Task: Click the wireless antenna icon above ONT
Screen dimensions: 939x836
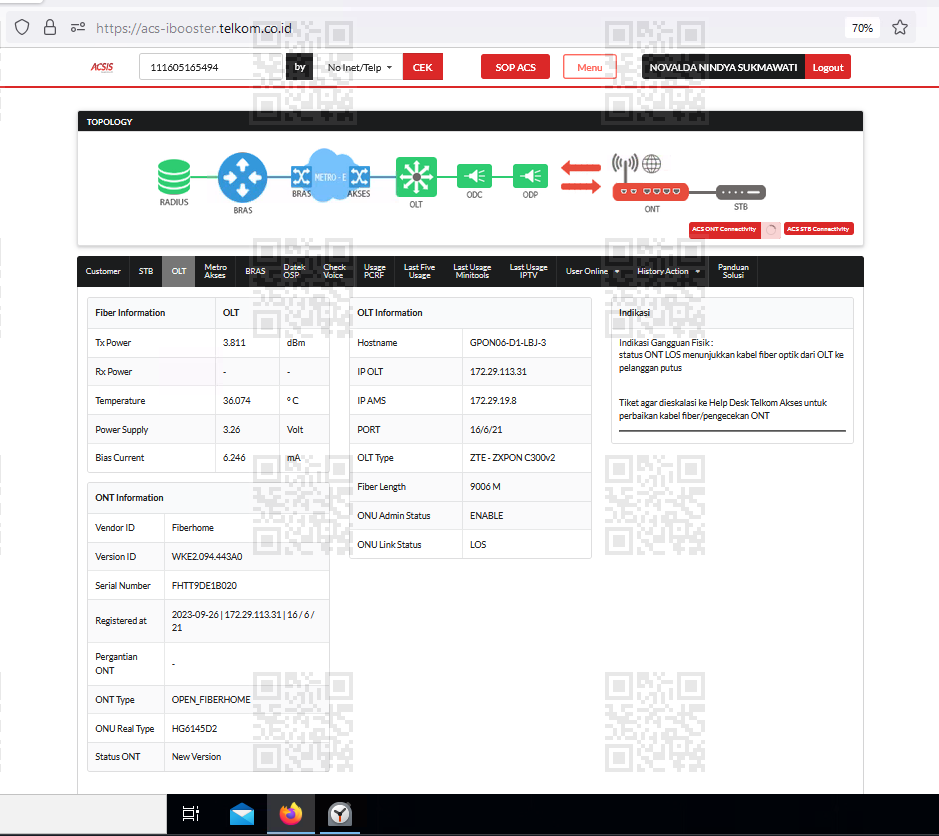Action: point(625,166)
